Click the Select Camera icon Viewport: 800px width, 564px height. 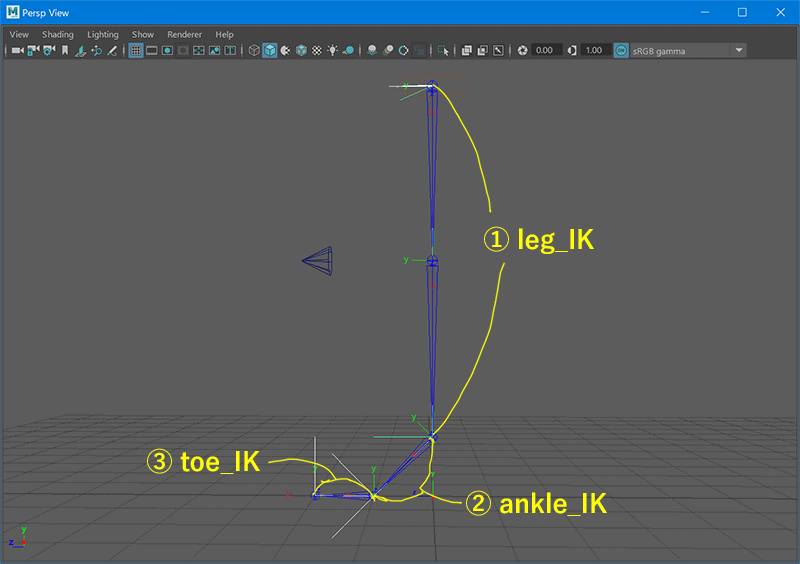pyautogui.click(x=18, y=51)
